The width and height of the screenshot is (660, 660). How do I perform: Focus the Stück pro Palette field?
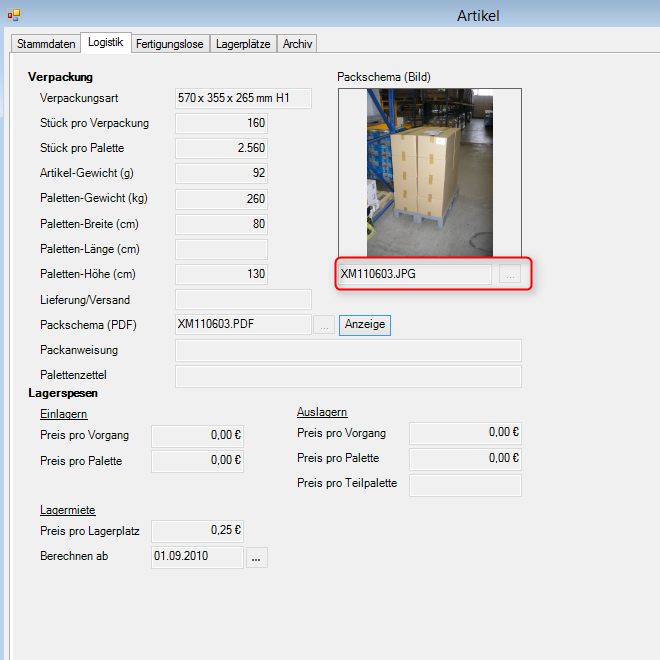coord(221,148)
